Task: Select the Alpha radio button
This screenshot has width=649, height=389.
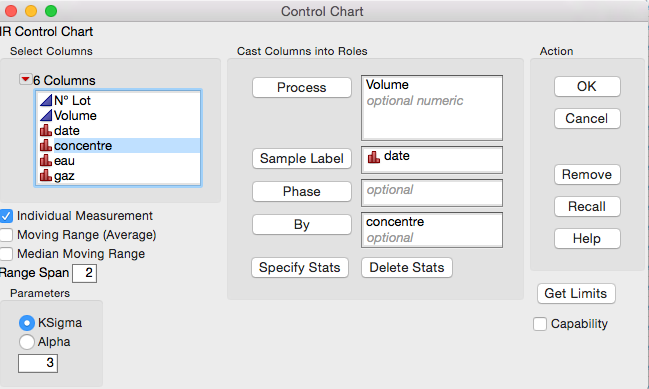Action: 27,342
